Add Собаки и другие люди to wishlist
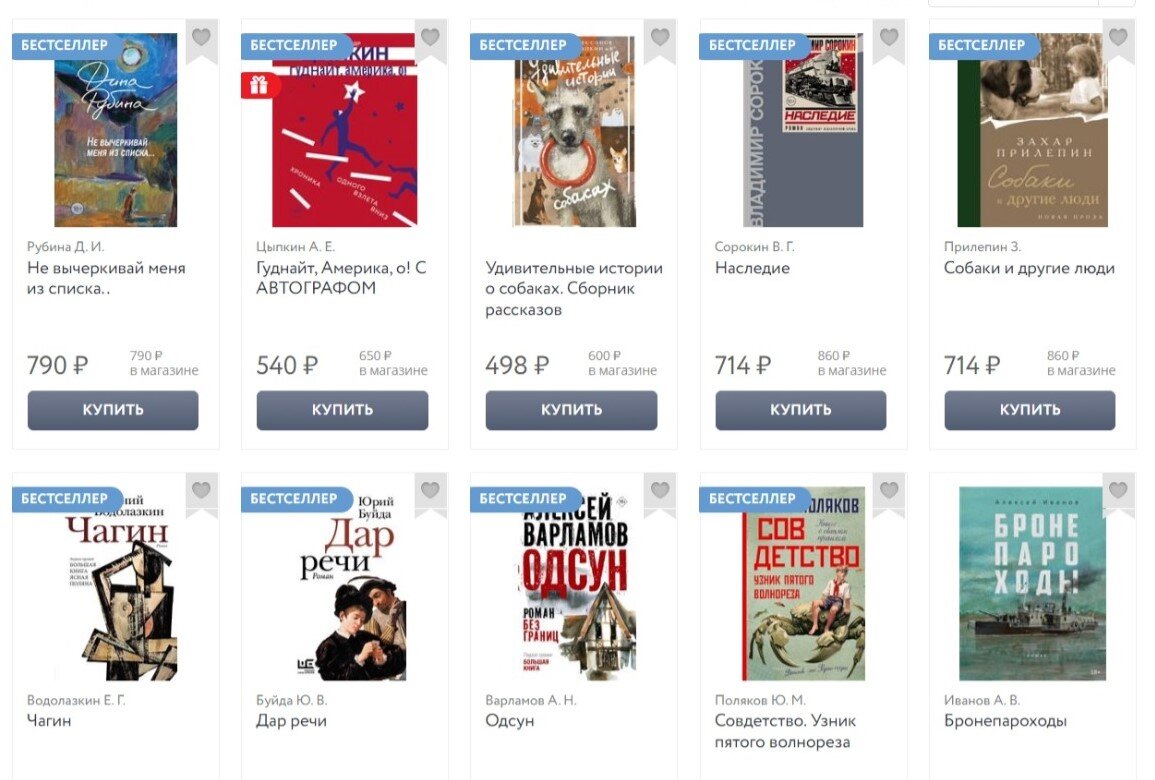 pos(1118,37)
